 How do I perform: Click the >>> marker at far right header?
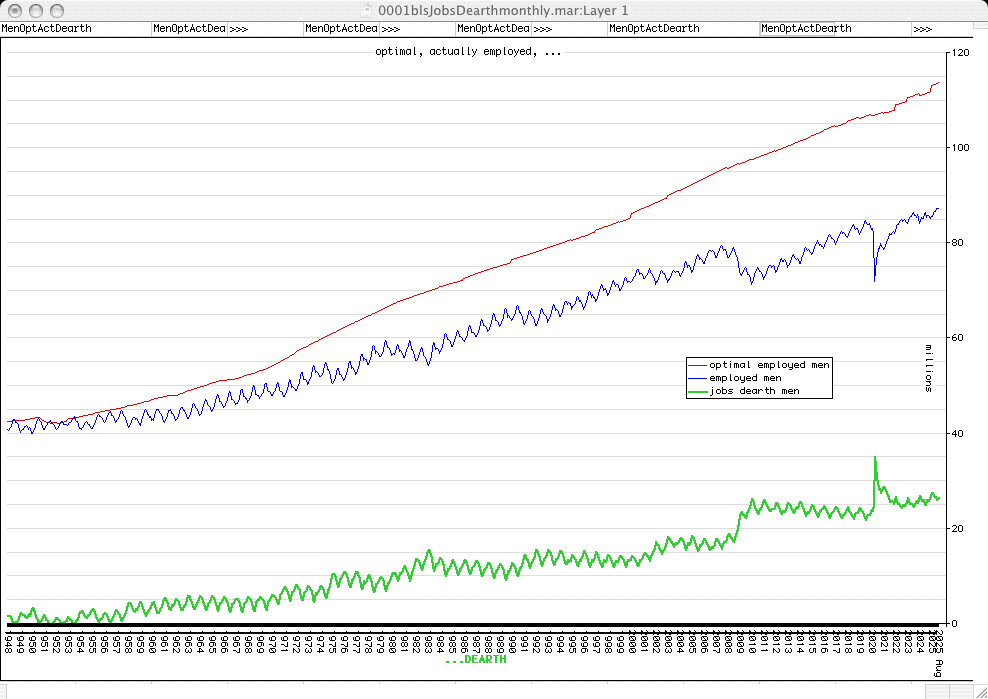(x=922, y=29)
